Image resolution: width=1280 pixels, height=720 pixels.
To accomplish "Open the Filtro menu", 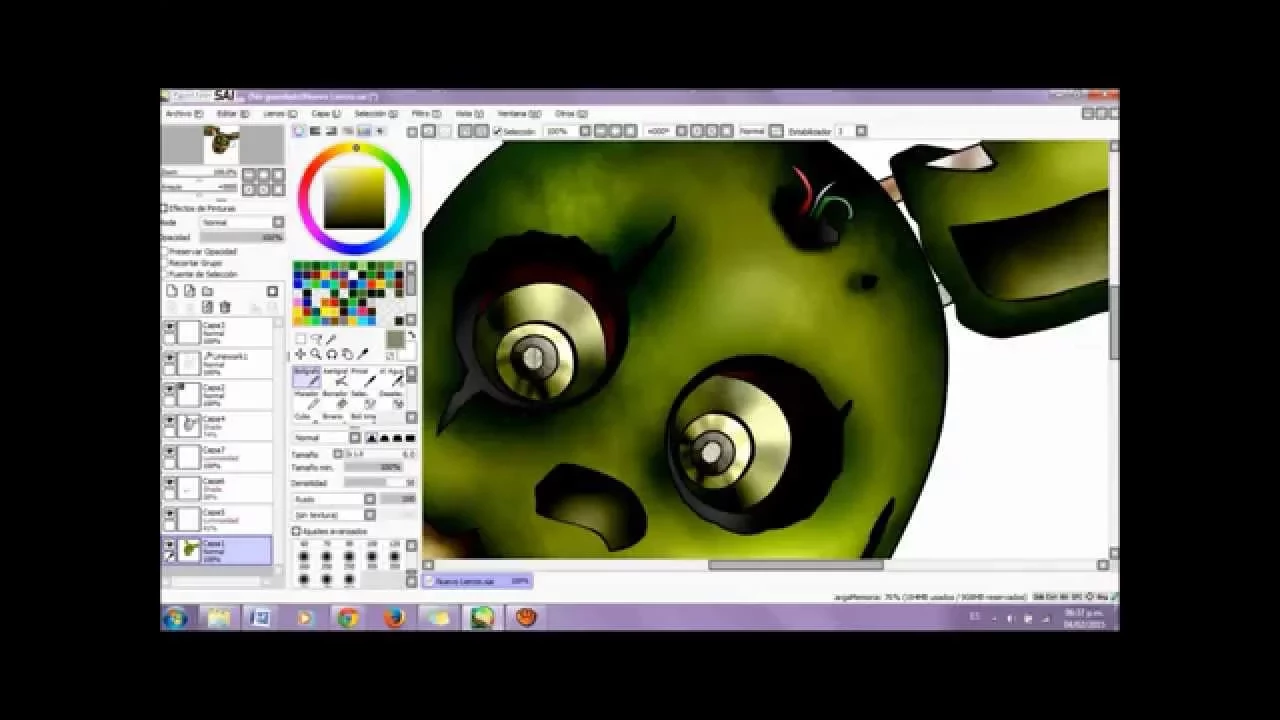I will click(426, 114).
